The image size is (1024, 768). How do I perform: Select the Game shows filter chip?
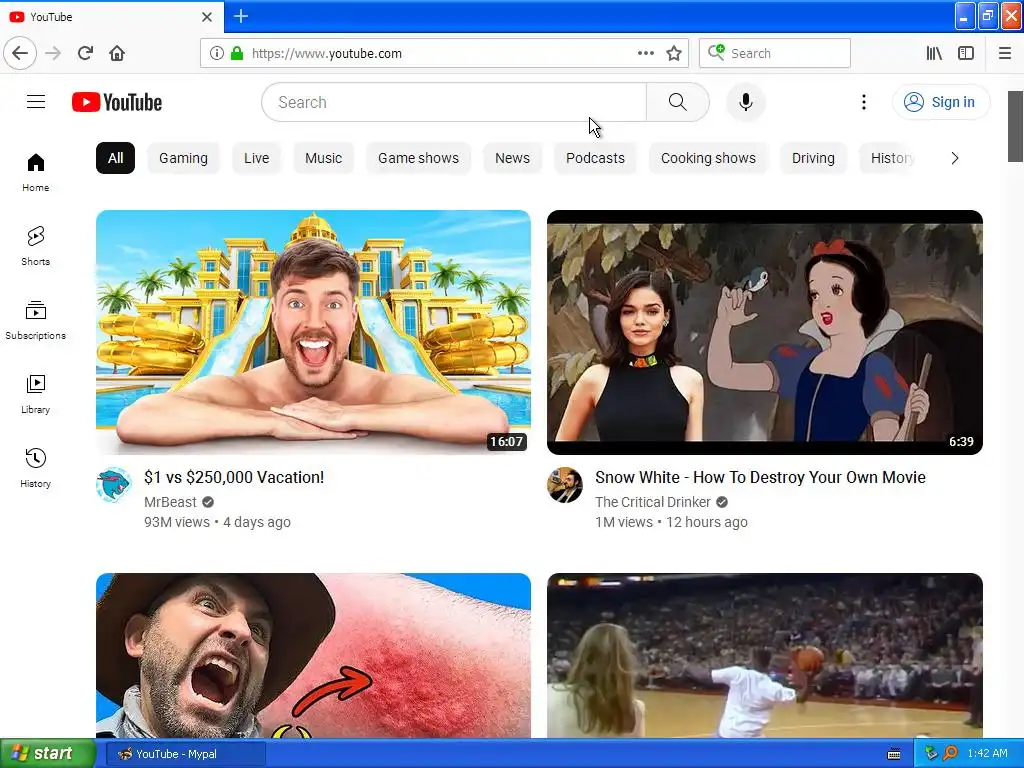(x=419, y=158)
